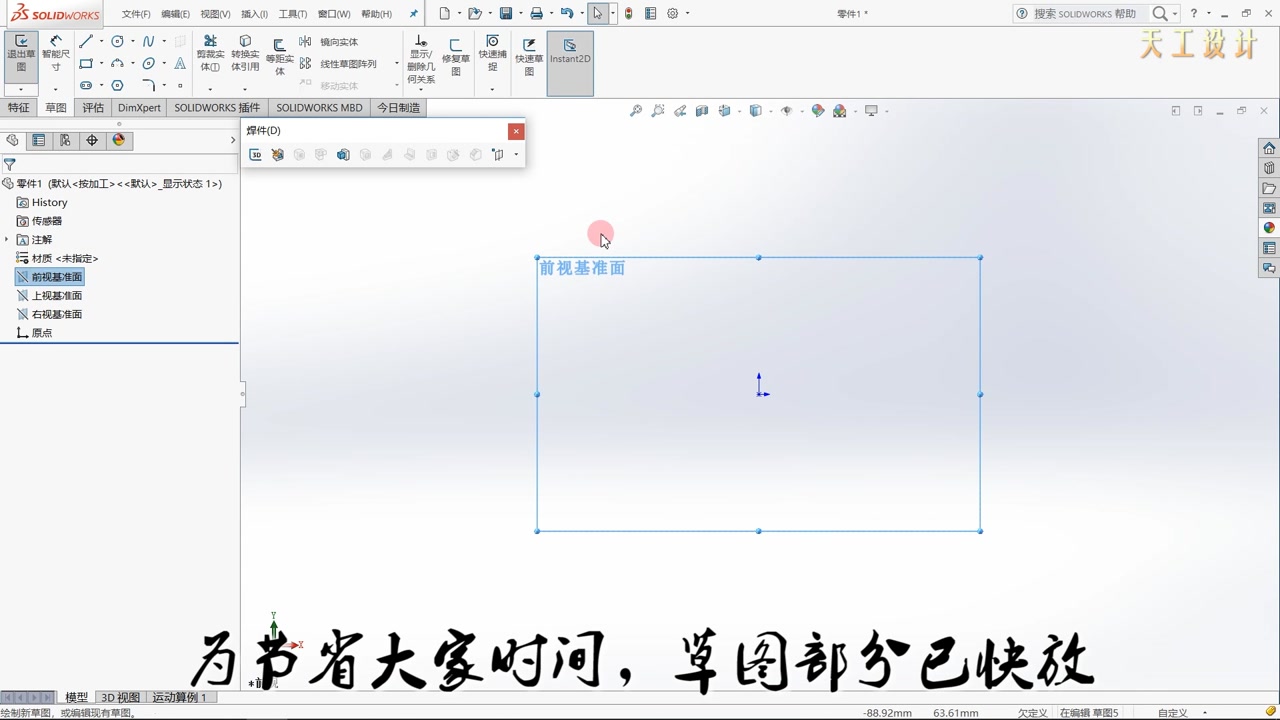Image resolution: width=1280 pixels, height=720 pixels.
Task: Click the Print icon in top toolbar
Action: click(537, 13)
